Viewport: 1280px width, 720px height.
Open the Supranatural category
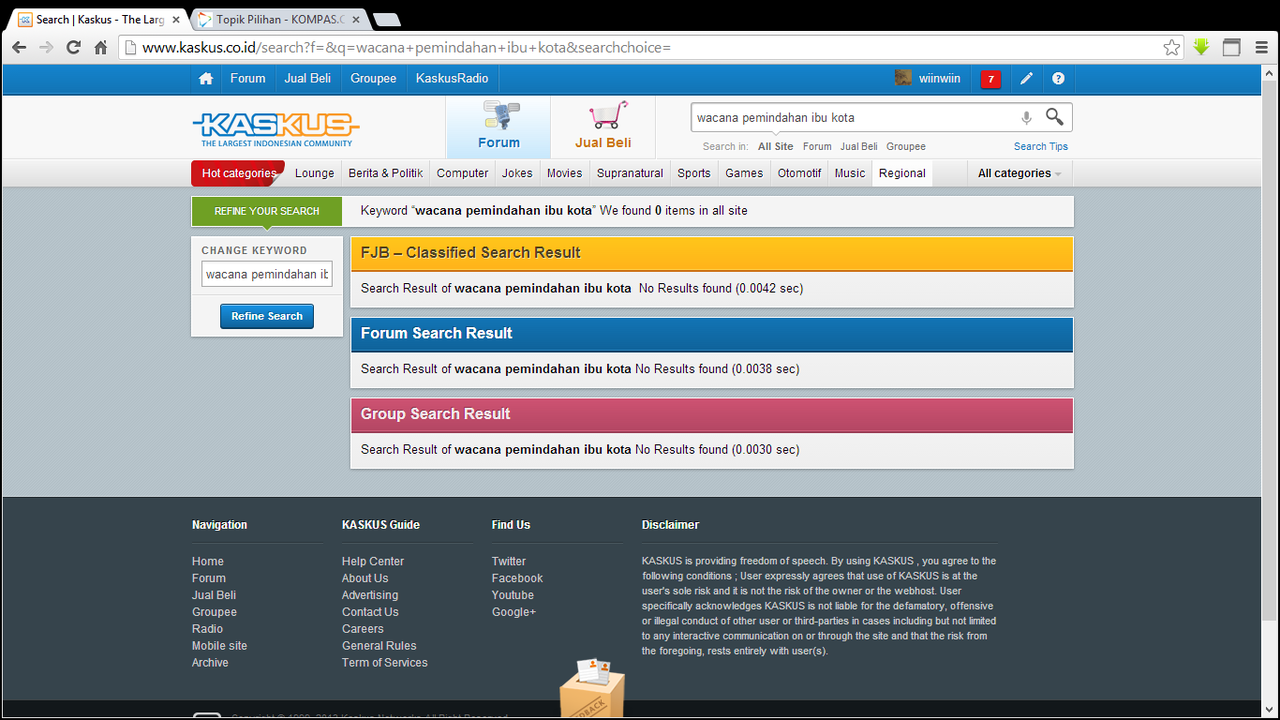pos(630,173)
